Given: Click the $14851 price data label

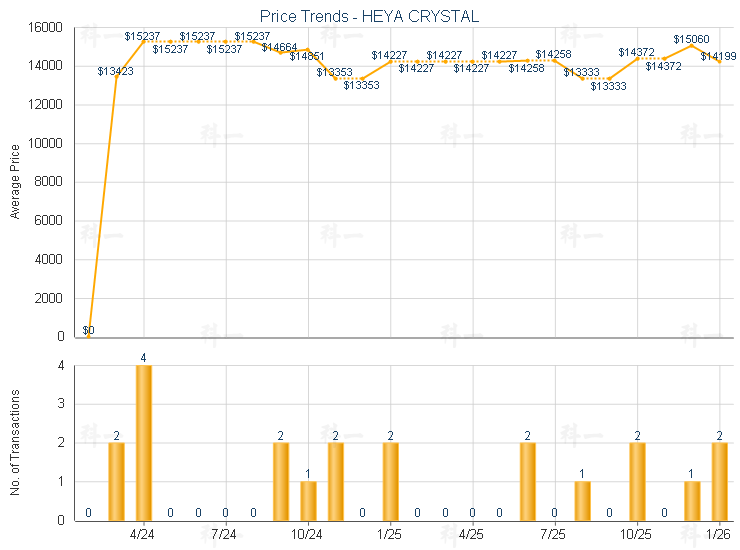Looking at the screenshot, I should (x=307, y=56).
